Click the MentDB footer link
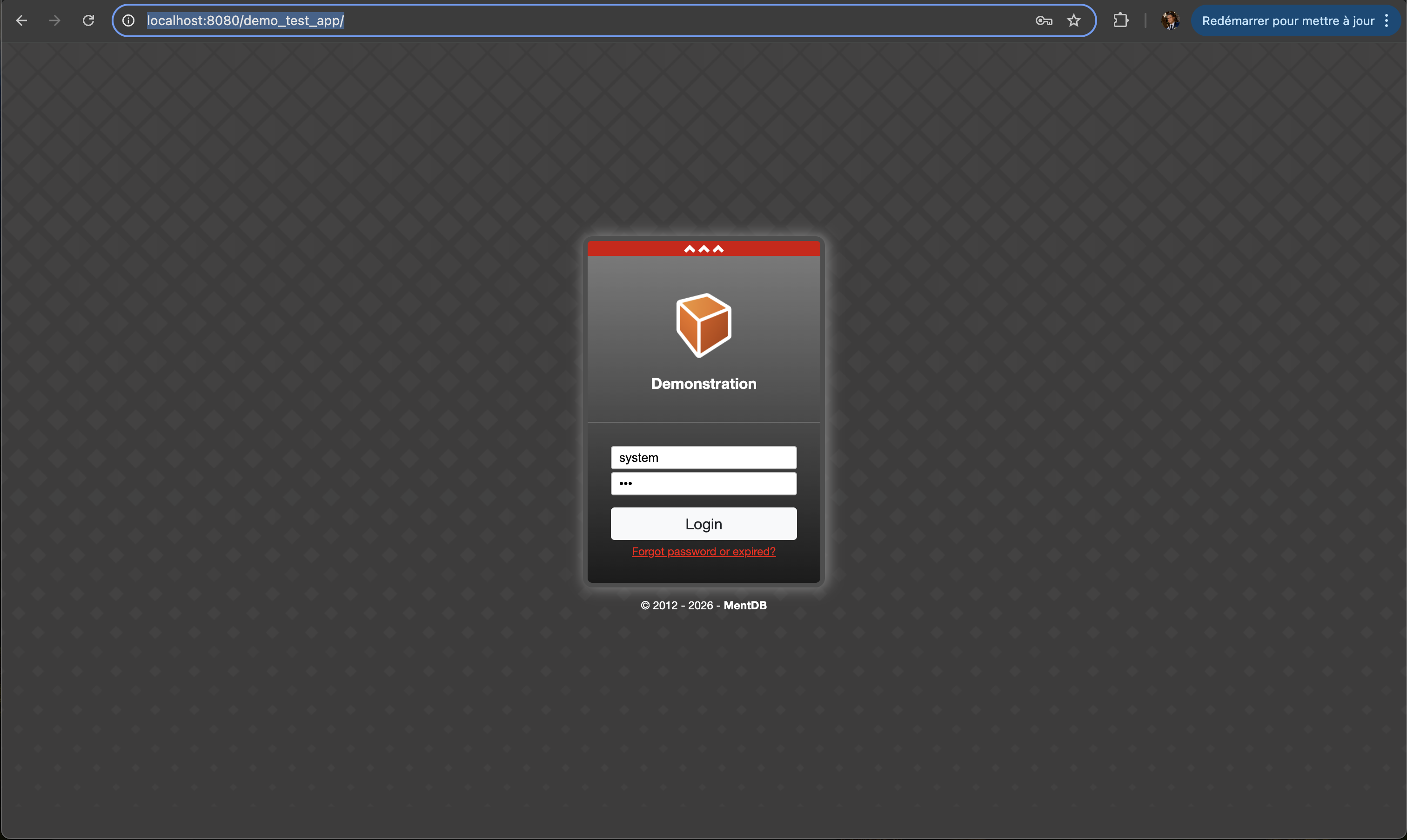 (x=744, y=605)
